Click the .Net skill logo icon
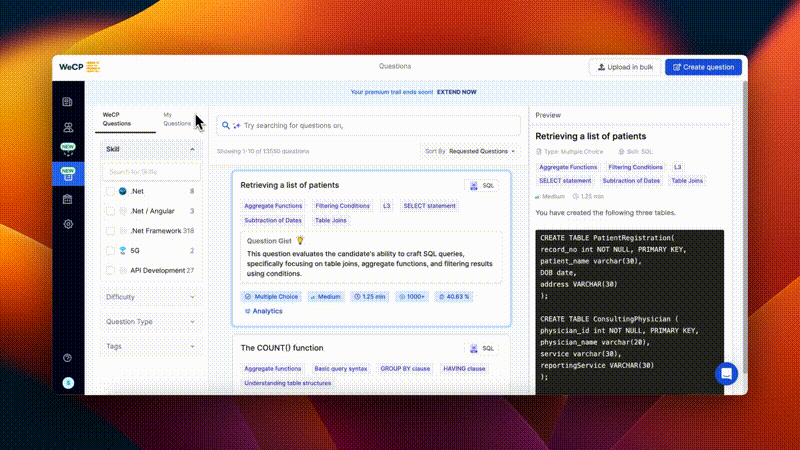 click(x=122, y=191)
